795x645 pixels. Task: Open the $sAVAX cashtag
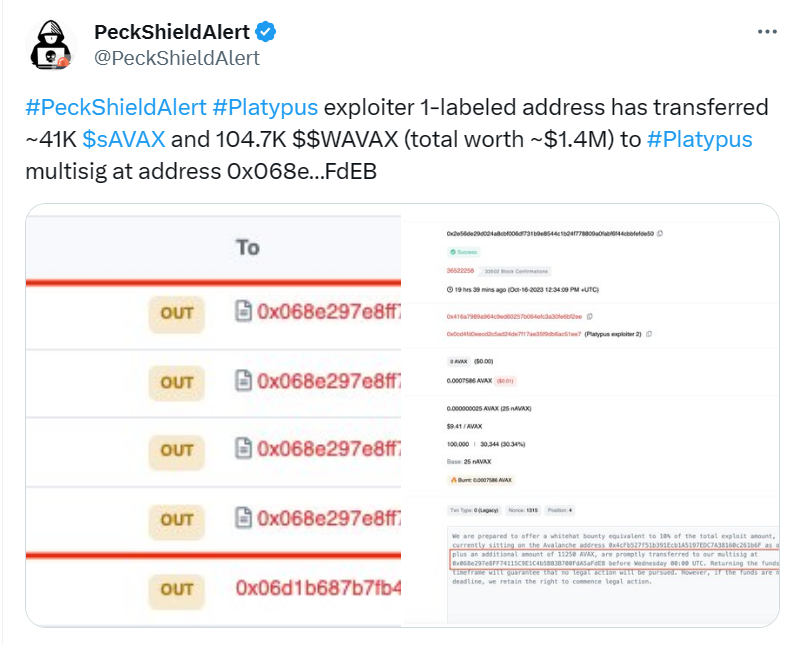tap(124, 139)
